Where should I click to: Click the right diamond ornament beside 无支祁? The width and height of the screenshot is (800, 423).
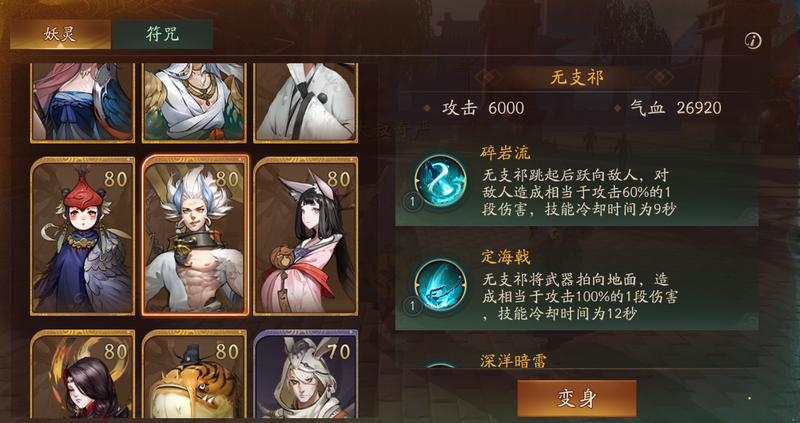pyautogui.click(x=660, y=78)
